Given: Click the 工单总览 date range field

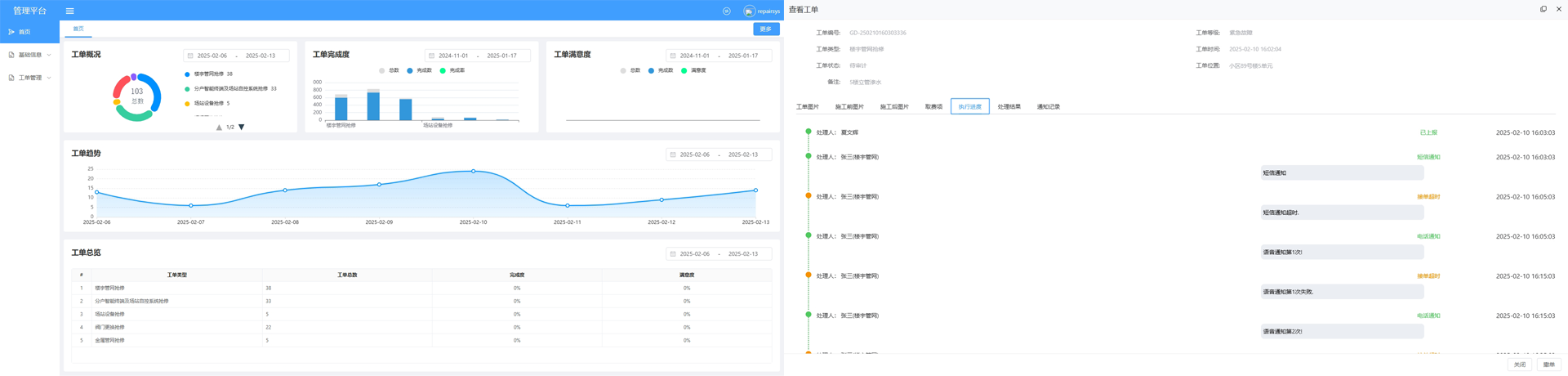Looking at the screenshot, I should (719, 254).
